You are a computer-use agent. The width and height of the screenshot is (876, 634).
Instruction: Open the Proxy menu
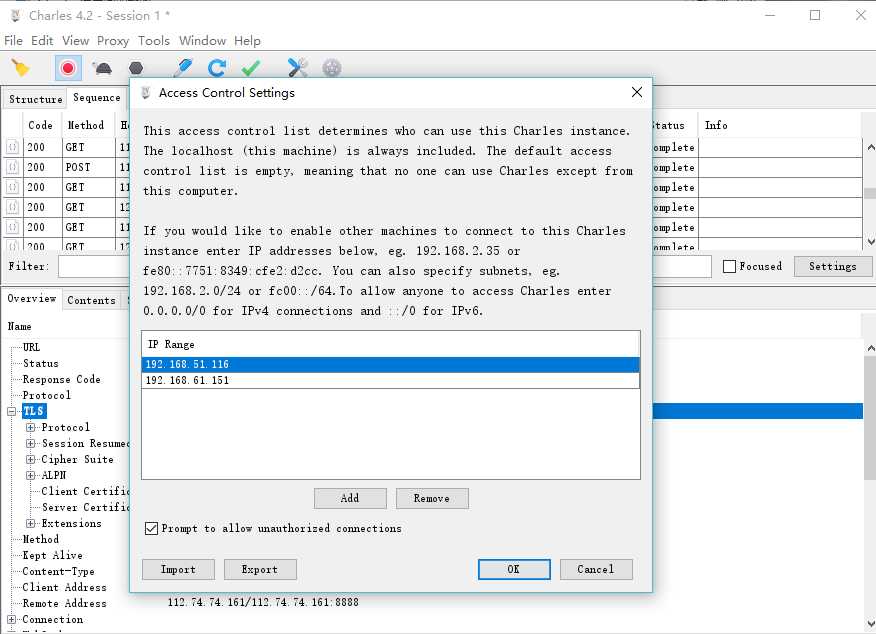coord(113,41)
